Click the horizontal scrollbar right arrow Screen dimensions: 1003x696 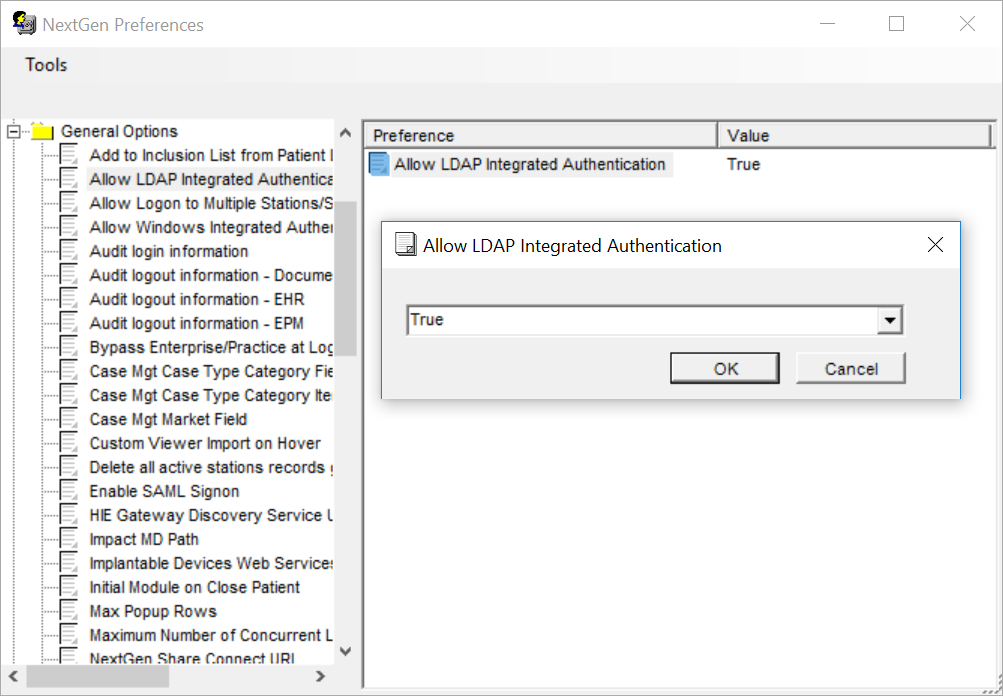[x=320, y=676]
